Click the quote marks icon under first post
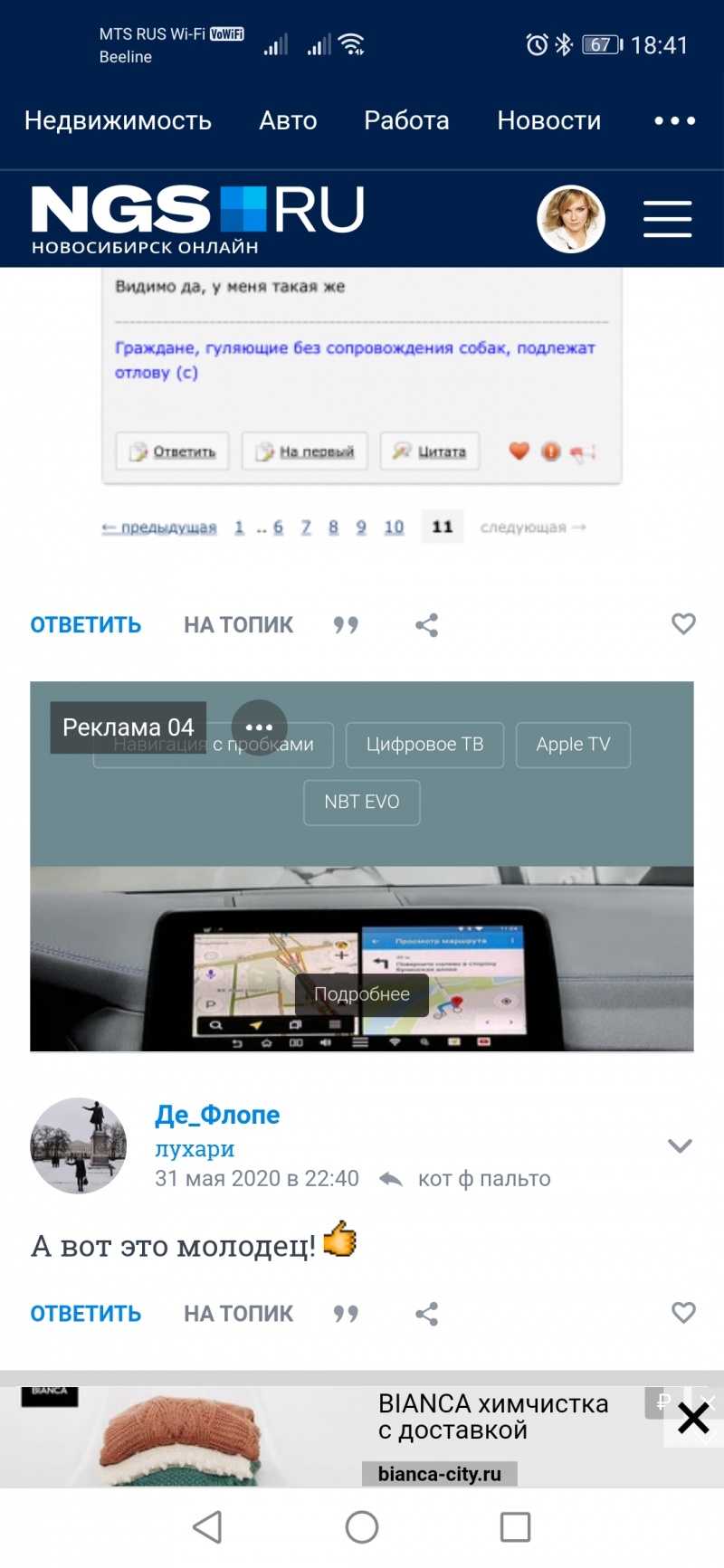 [346, 625]
